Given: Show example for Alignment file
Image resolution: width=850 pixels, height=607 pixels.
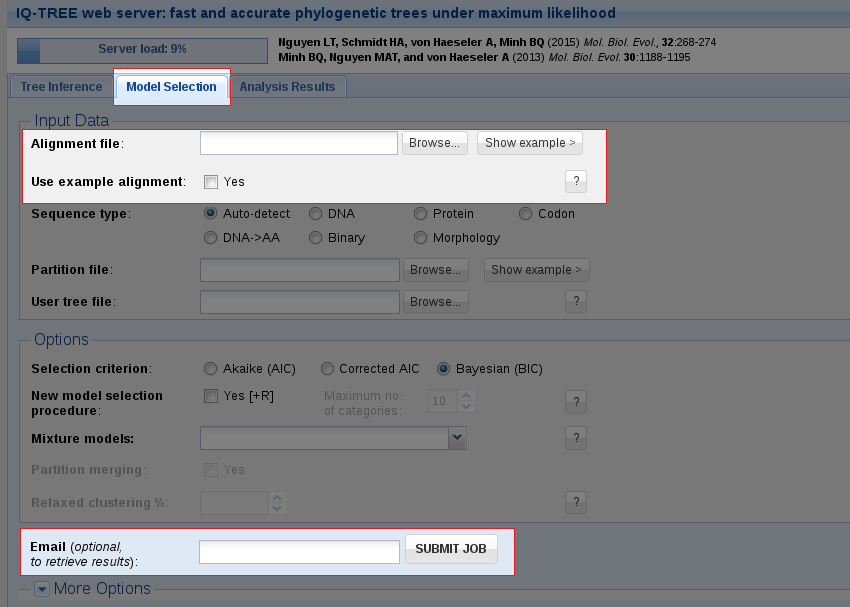Looking at the screenshot, I should pos(530,143).
